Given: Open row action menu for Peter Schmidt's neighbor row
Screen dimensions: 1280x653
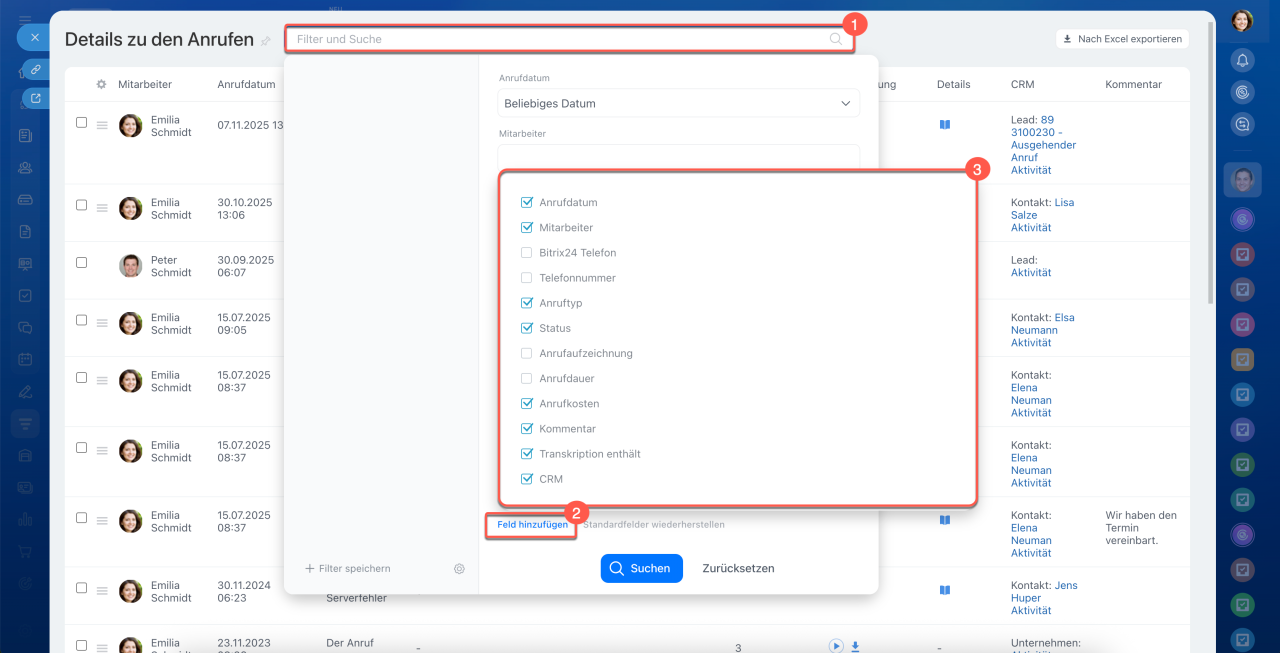Looking at the screenshot, I should click(x=101, y=323).
